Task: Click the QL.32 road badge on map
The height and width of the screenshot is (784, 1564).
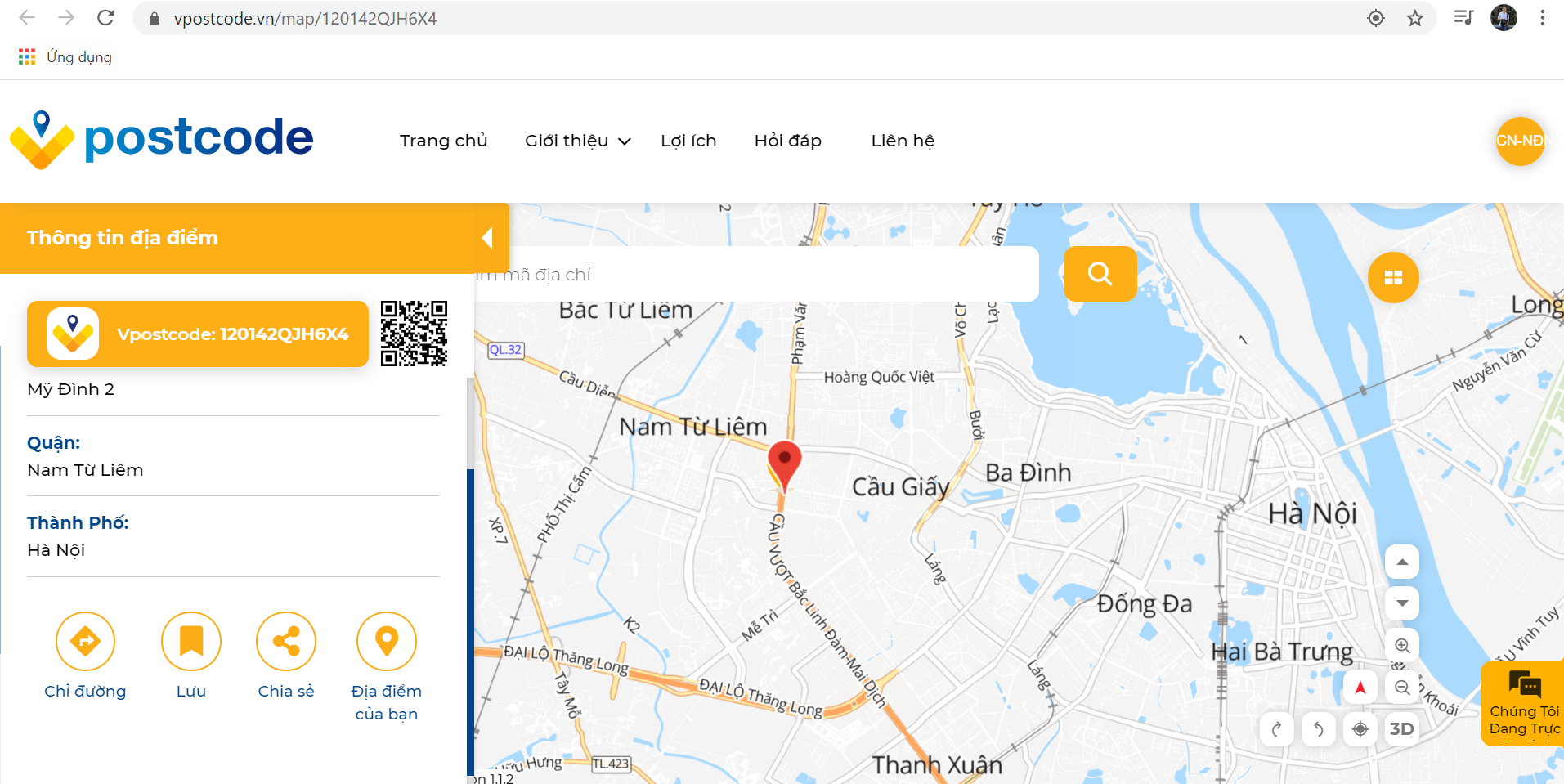Action: [x=505, y=350]
